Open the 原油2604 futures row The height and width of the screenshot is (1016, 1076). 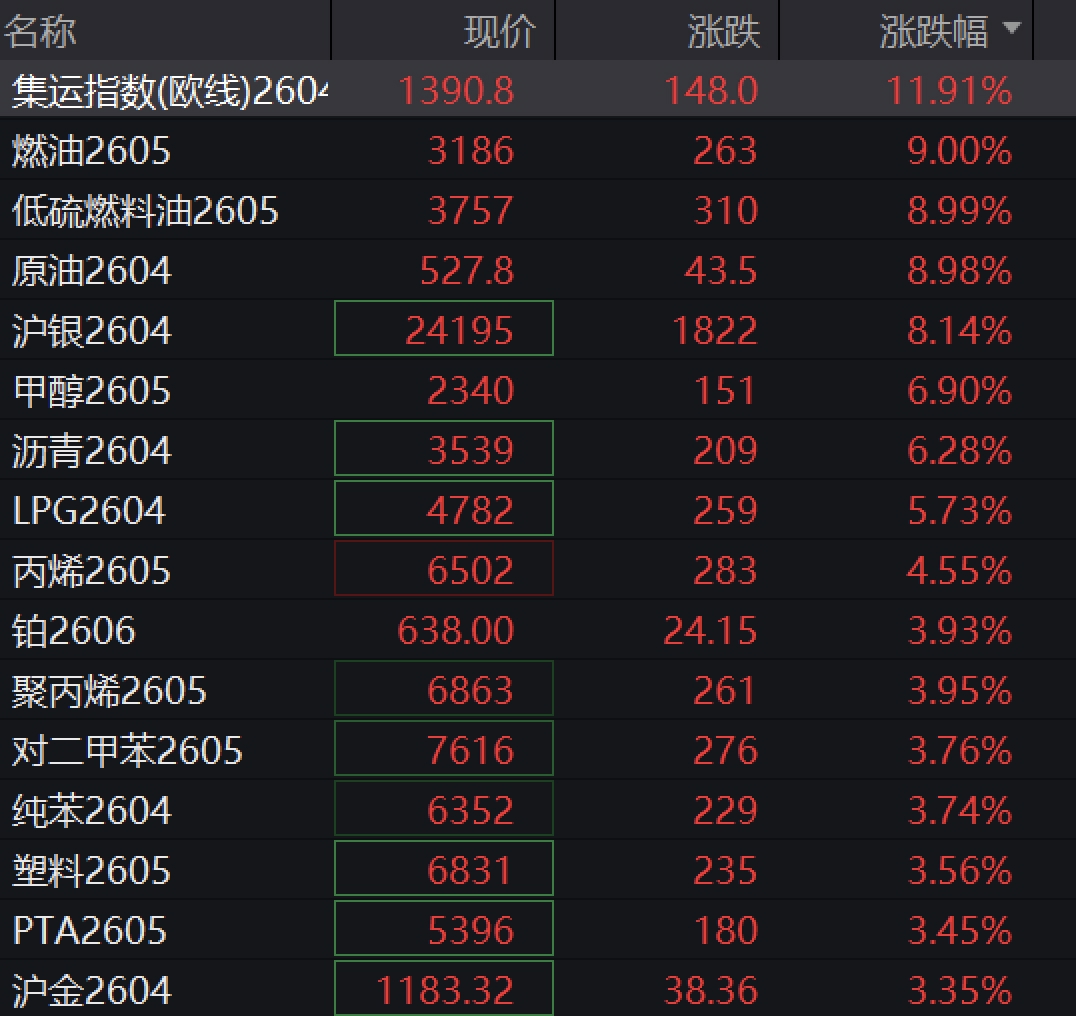pos(92,271)
